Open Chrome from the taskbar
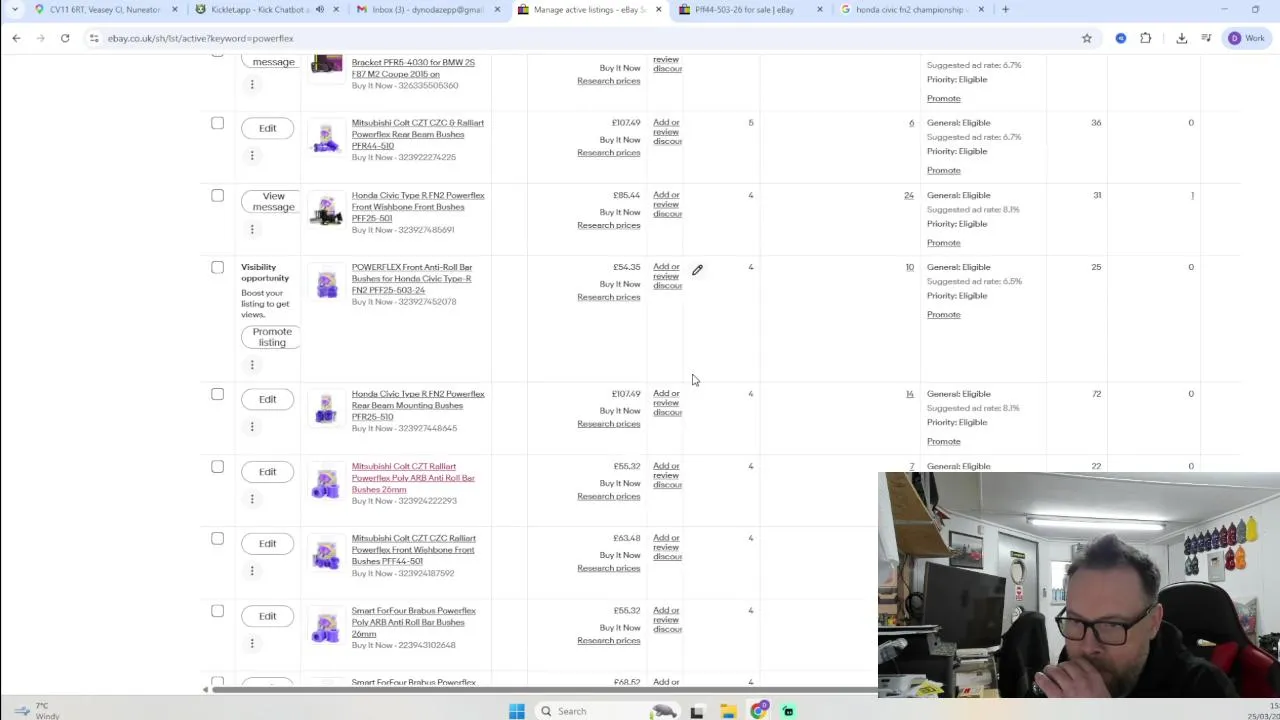The width and height of the screenshot is (1280, 720). tap(759, 711)
